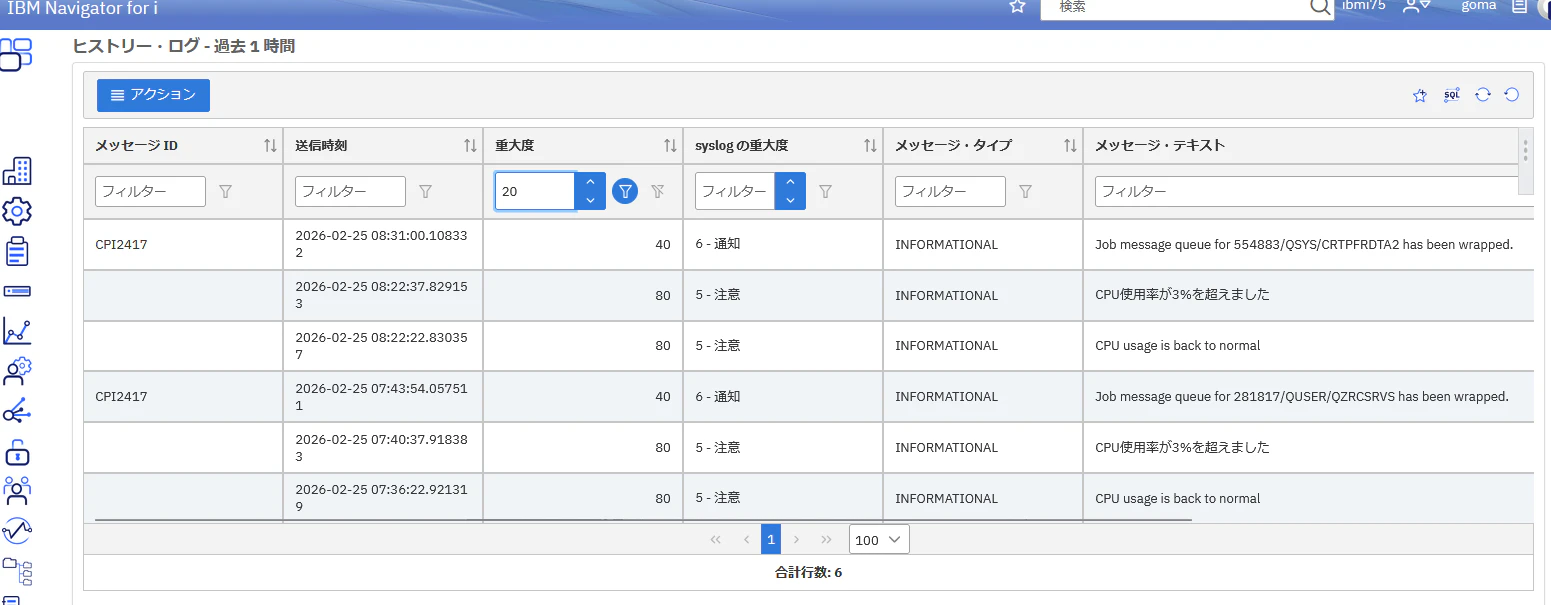Click the メッセージ・タイプ filter field

[x=950, y=191]
